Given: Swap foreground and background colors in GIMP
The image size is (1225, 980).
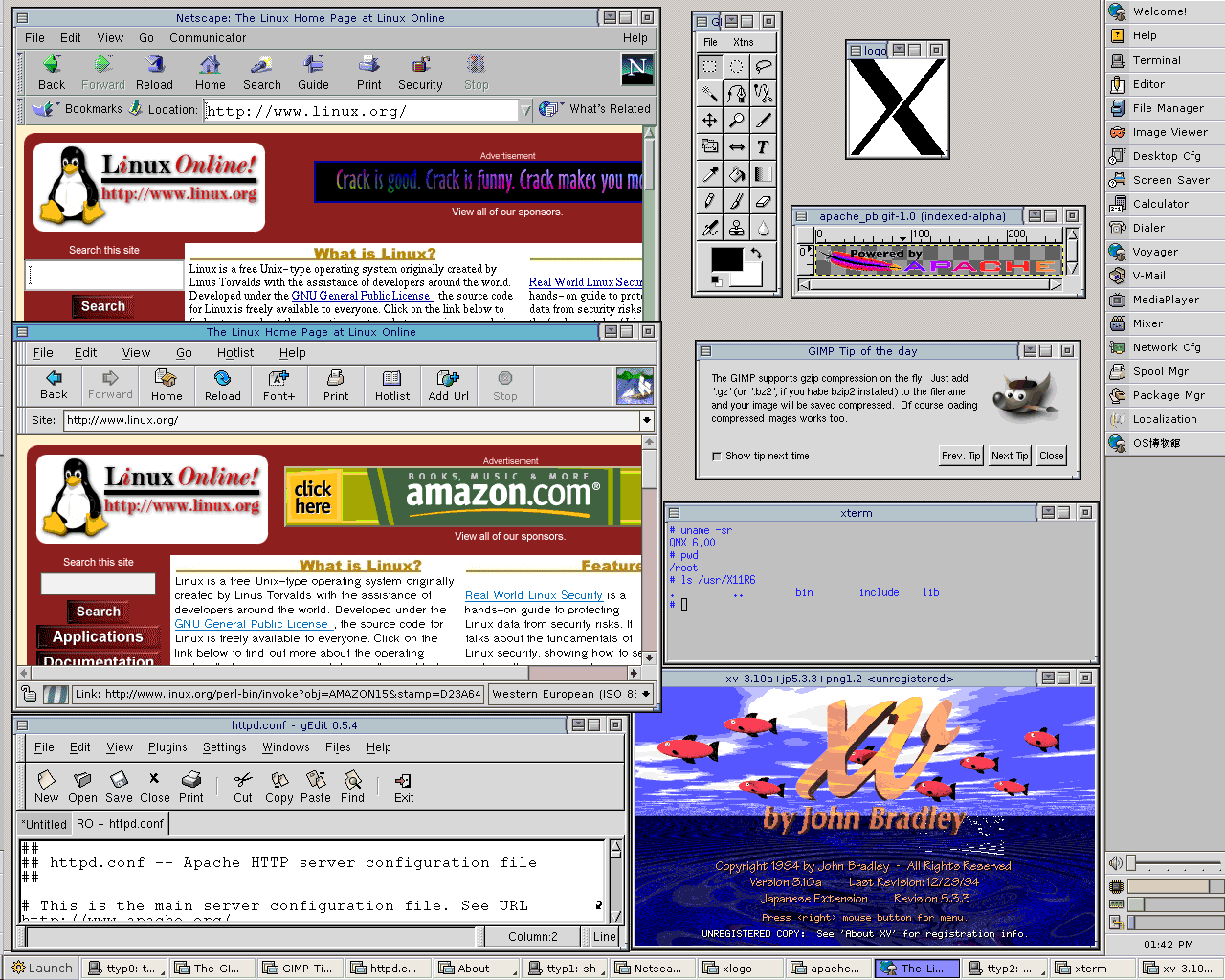Looking at the screenshot, I should (756, 253).
